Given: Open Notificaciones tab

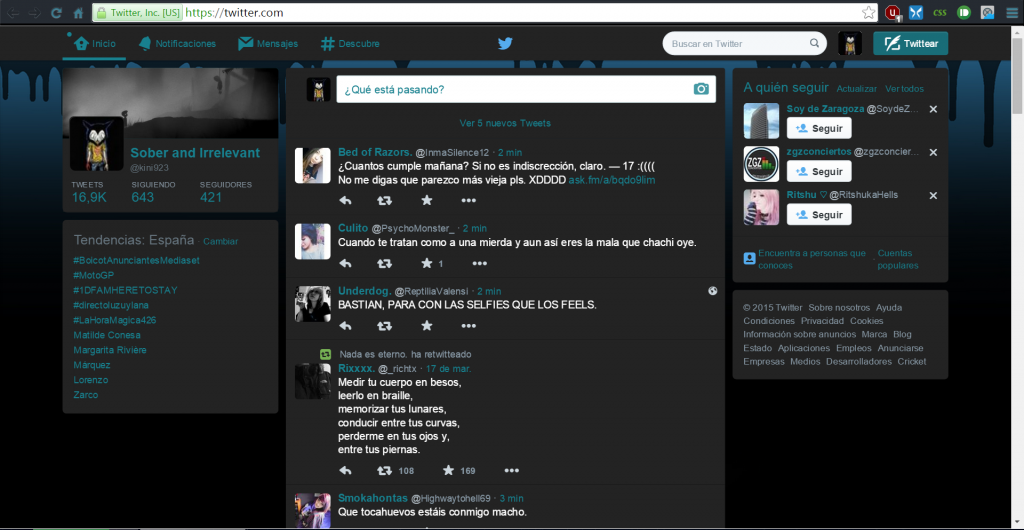Looking at the screenshot, I should tap(177, 44).
